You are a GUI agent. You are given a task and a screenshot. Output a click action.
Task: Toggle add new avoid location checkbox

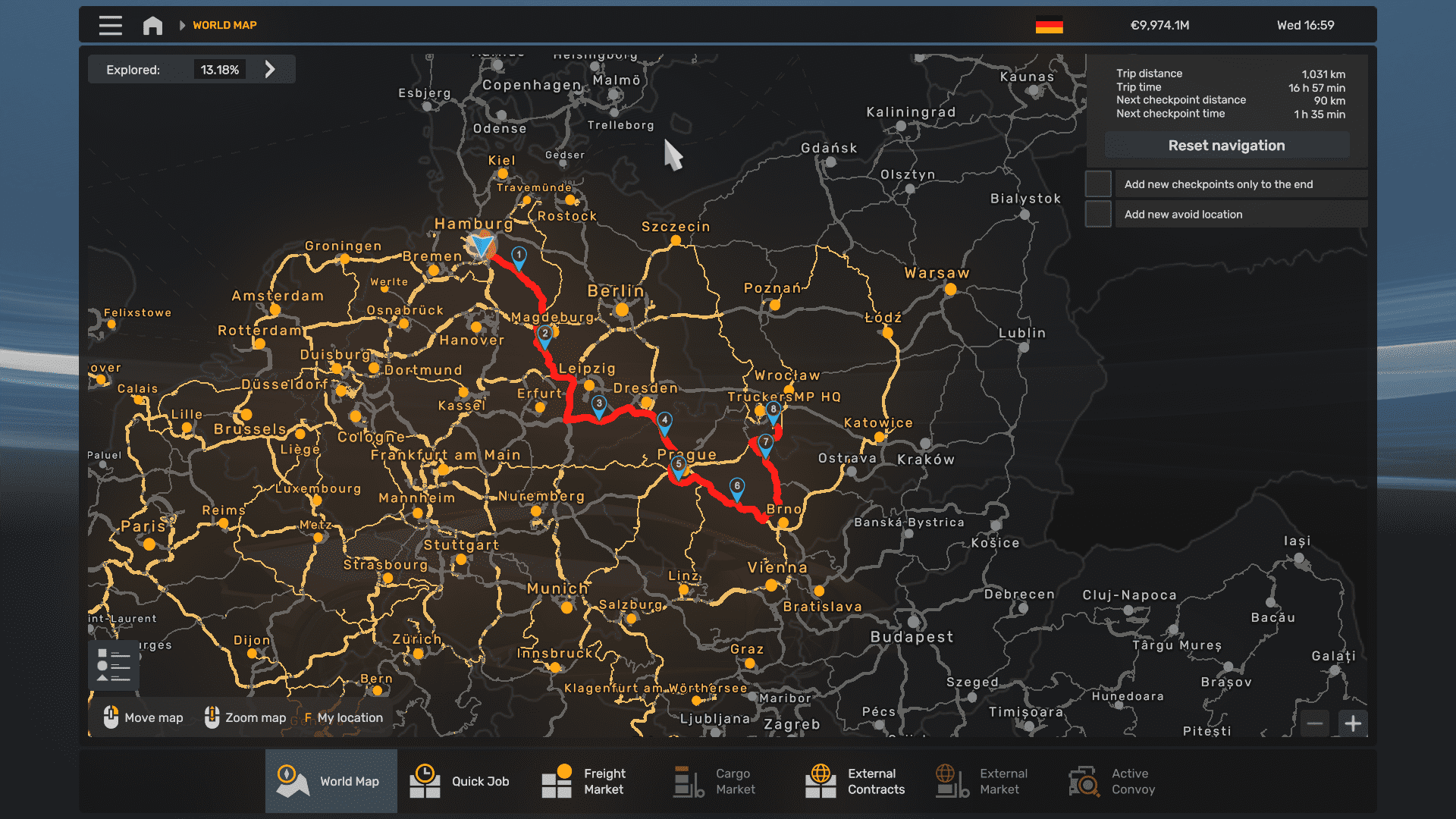click(1098, 215)
